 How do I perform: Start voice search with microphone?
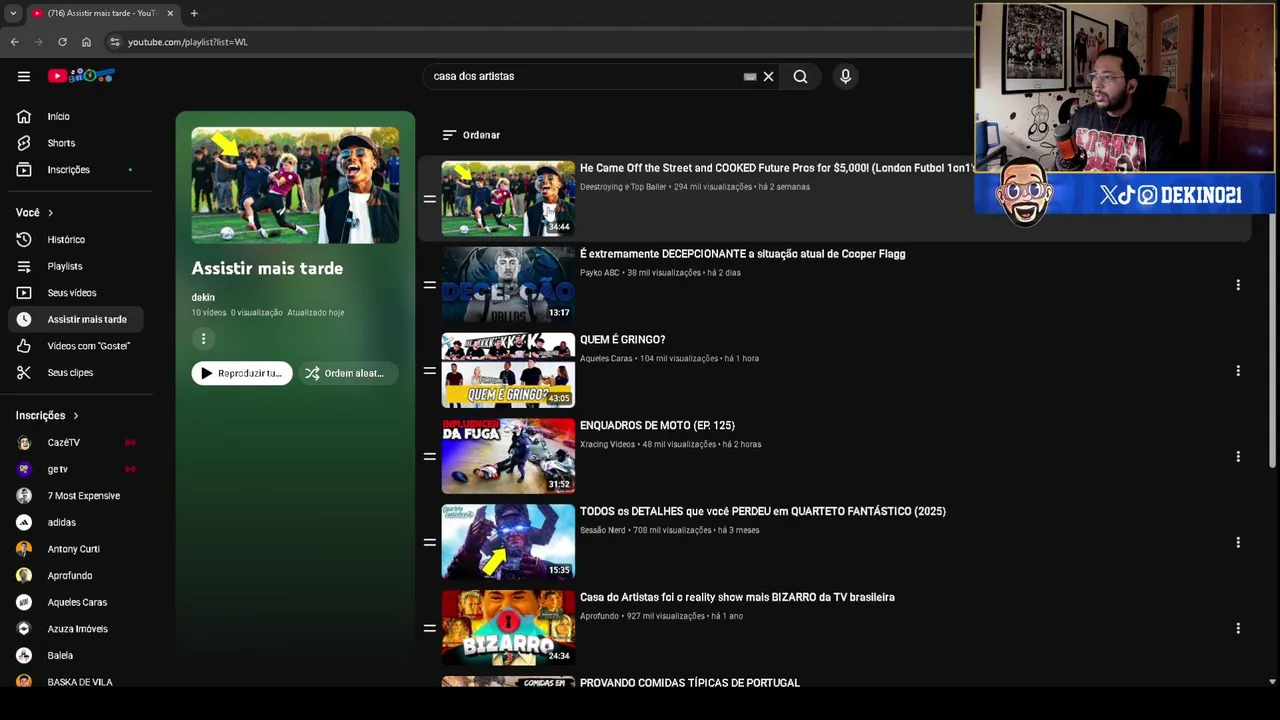[845, 76]
